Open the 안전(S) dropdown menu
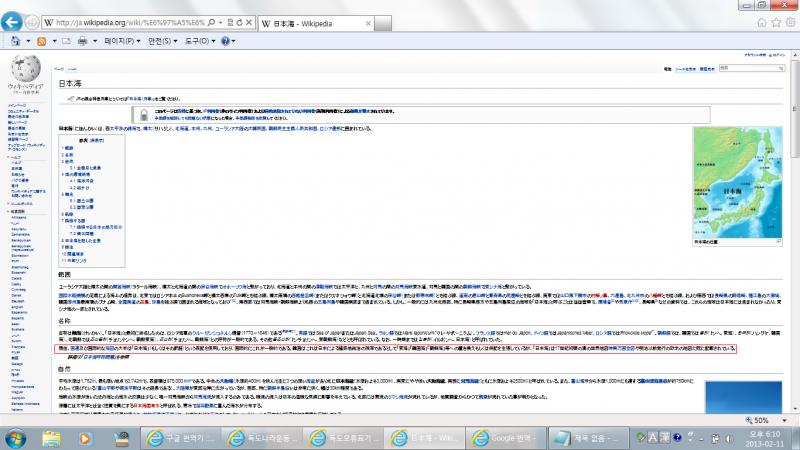800x450 pixels. click(x=161, y=42)
